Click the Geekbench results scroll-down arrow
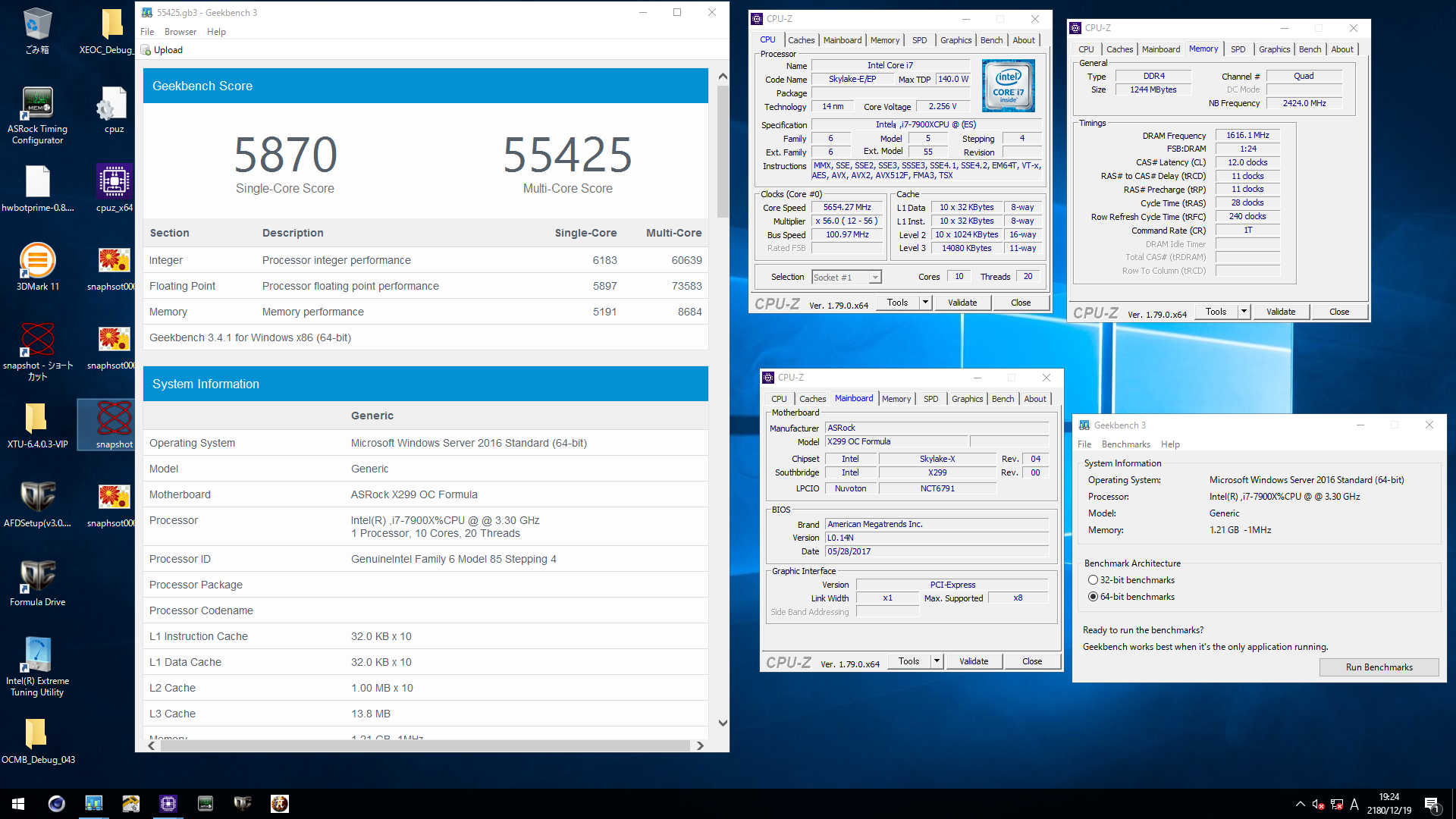This screenshot has width=1456, height=819. tap(723, 723)
